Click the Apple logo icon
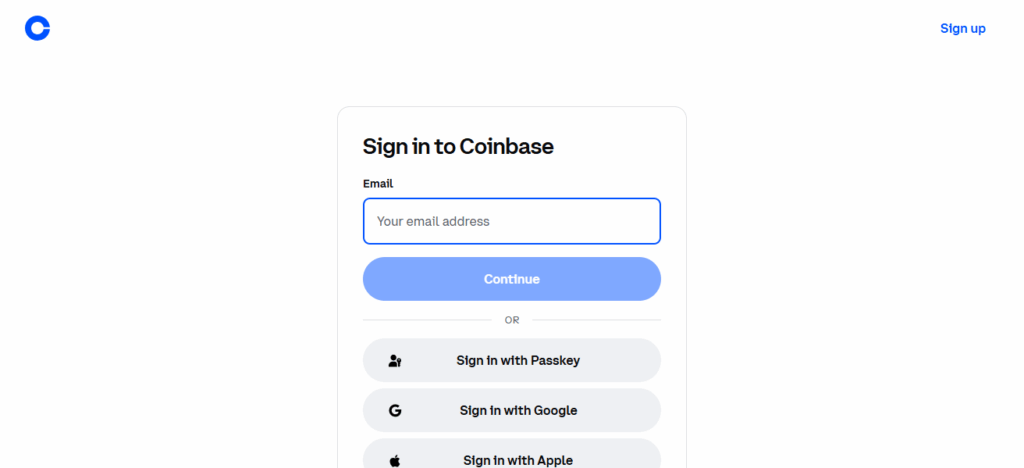Image resolution: width=1024 pixels, height=468 pixels. click(x=395, y=460)
